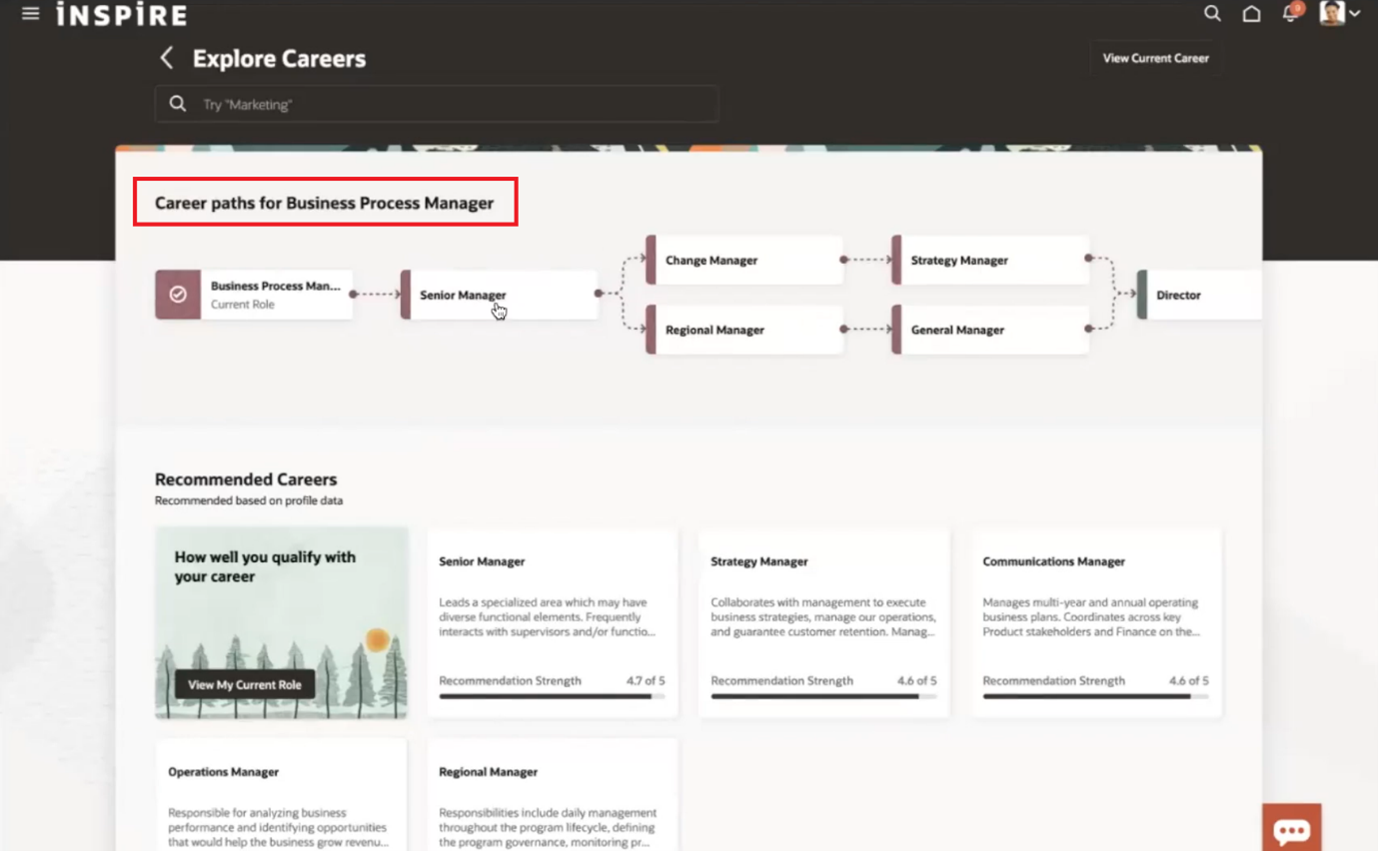The image size is (1378, 851).
Task: Open the hamburger navigation menu
Action: 29,13
